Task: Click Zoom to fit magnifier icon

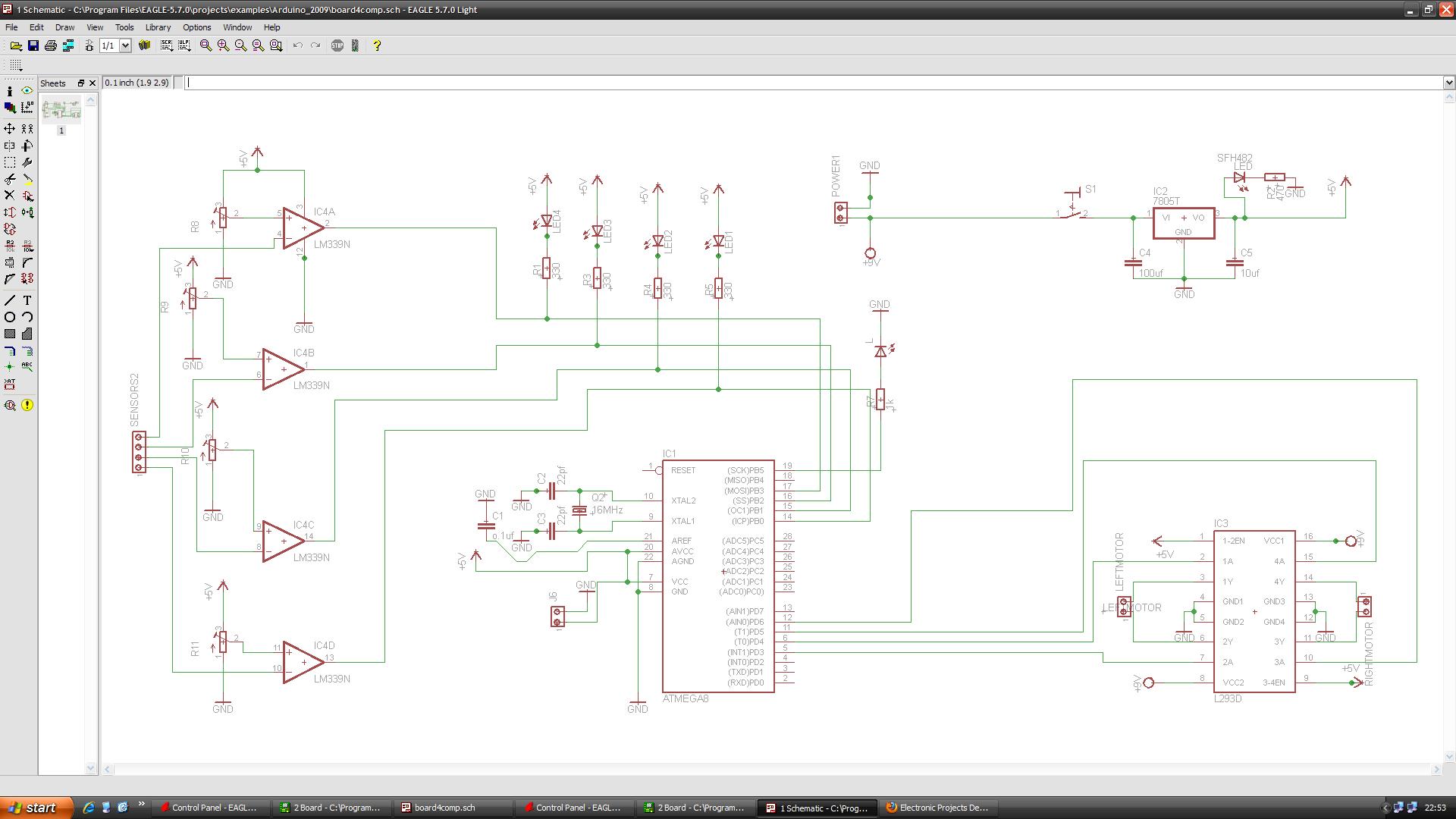Action: (x=206, y=45)
